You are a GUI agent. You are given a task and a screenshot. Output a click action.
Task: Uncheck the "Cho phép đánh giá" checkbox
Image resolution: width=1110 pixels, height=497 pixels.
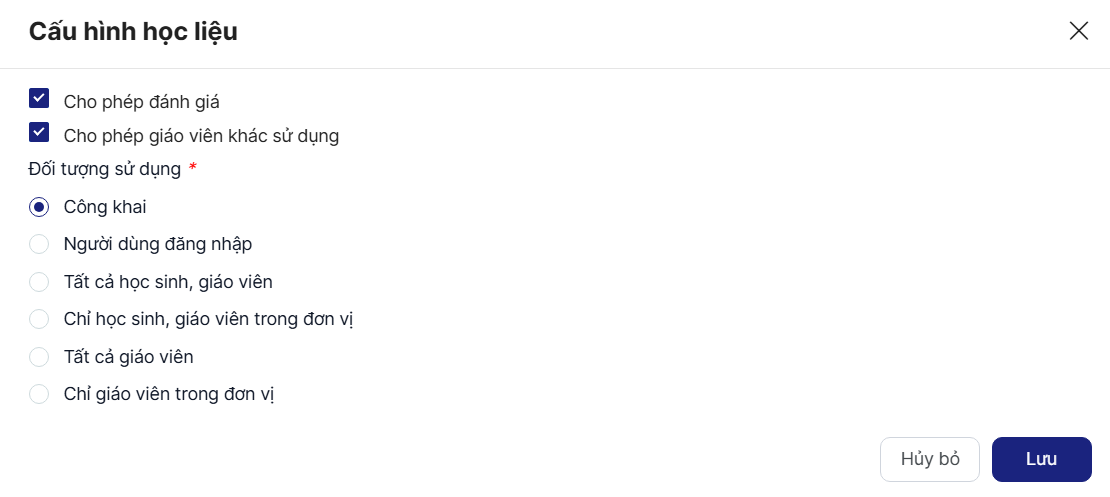[x=39, y=98]
